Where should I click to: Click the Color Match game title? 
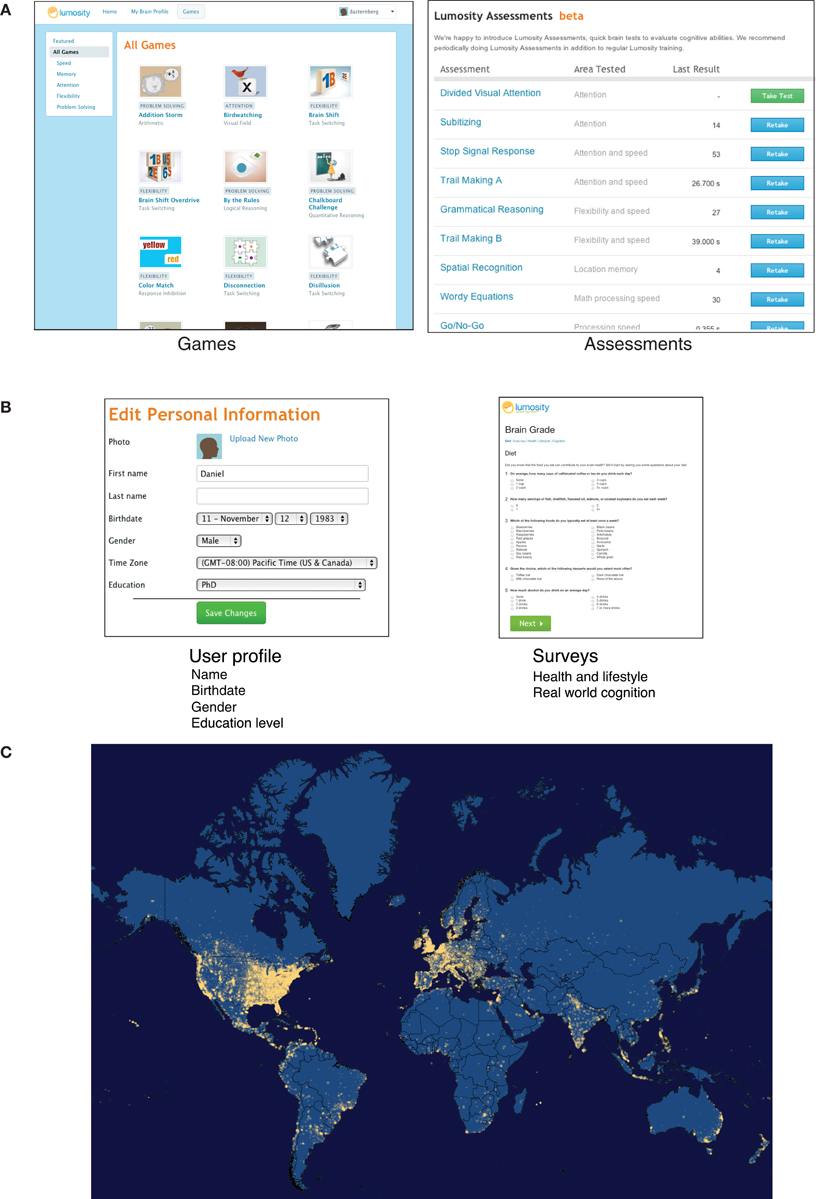pos(156,285)
